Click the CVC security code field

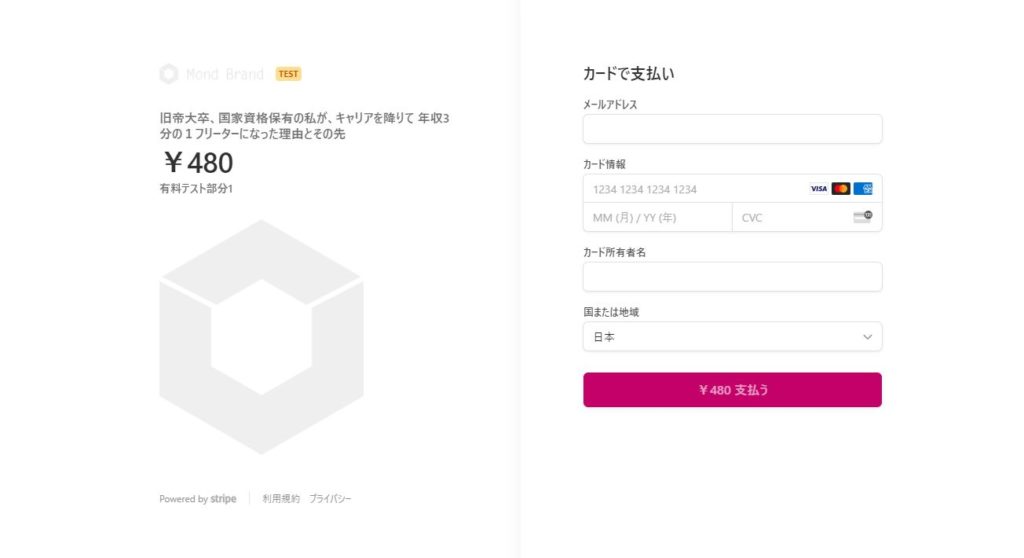pyautogui.click(x=807, y=217)
